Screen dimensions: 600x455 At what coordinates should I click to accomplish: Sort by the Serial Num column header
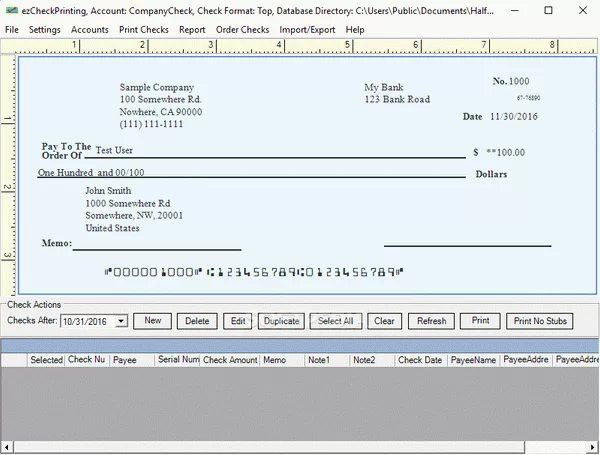point(177,360)
